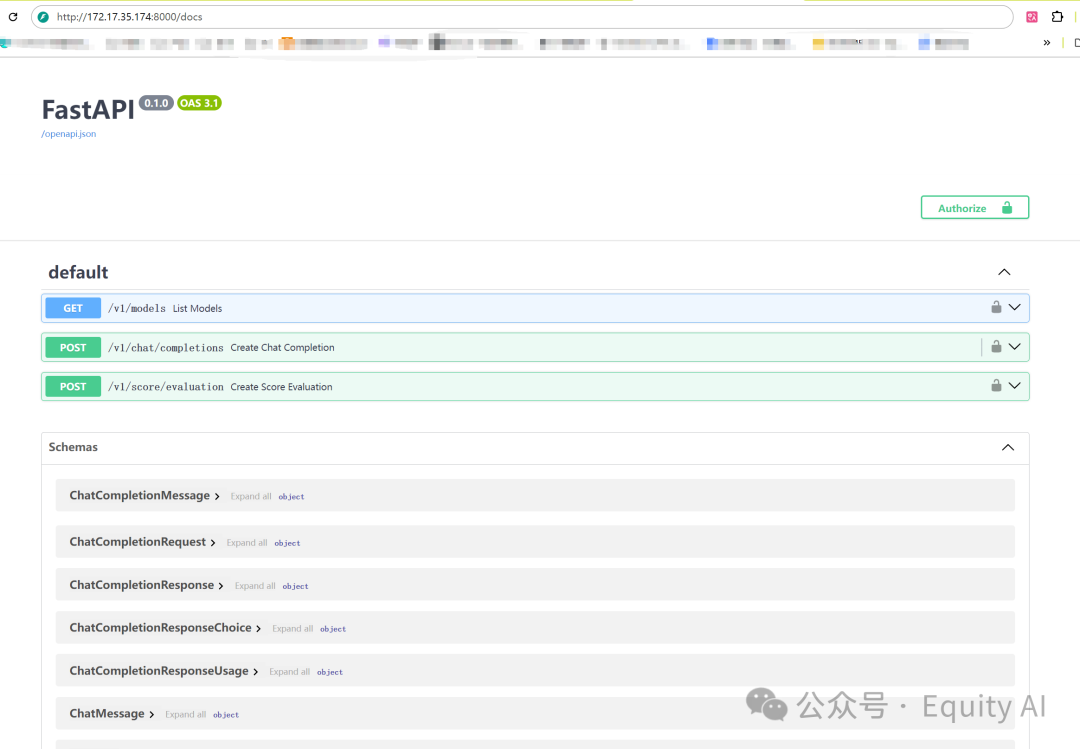Expand the /v1/chat/completions endpoint arrow
The width and height of the screenshot is (1080, 749).
pyautogui.click(x=1015, y=347)
